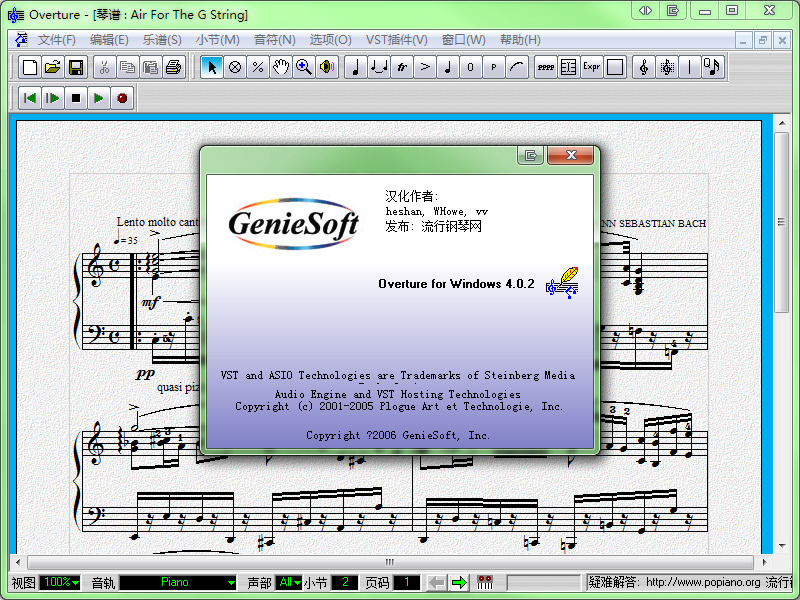Select the eraser tool (circled X)

coord(235,67)
